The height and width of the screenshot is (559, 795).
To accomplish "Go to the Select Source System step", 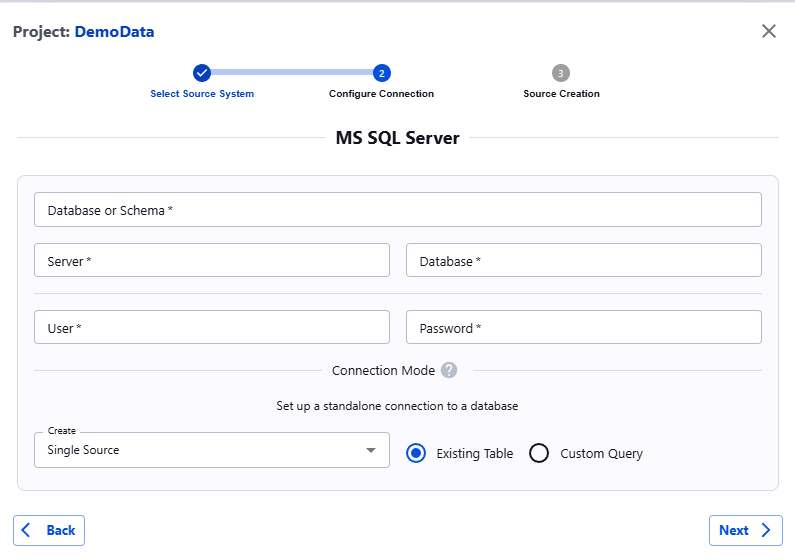I will (x=202, y=94).
